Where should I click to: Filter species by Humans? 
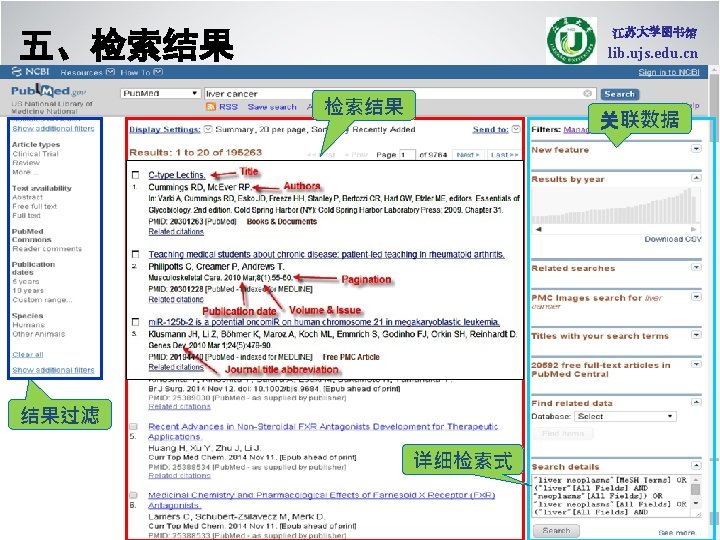click(28, 325)
